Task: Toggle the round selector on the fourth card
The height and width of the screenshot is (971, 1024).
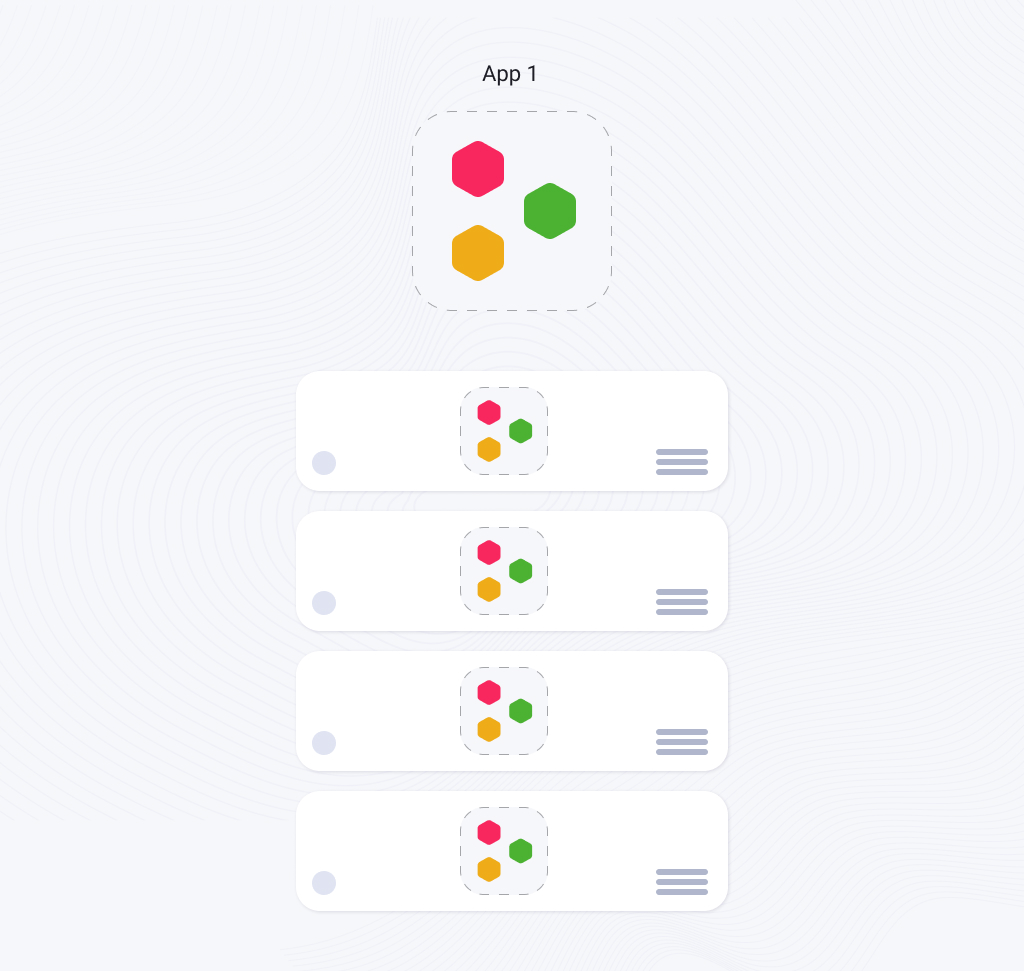Action: tap(324, 883)
